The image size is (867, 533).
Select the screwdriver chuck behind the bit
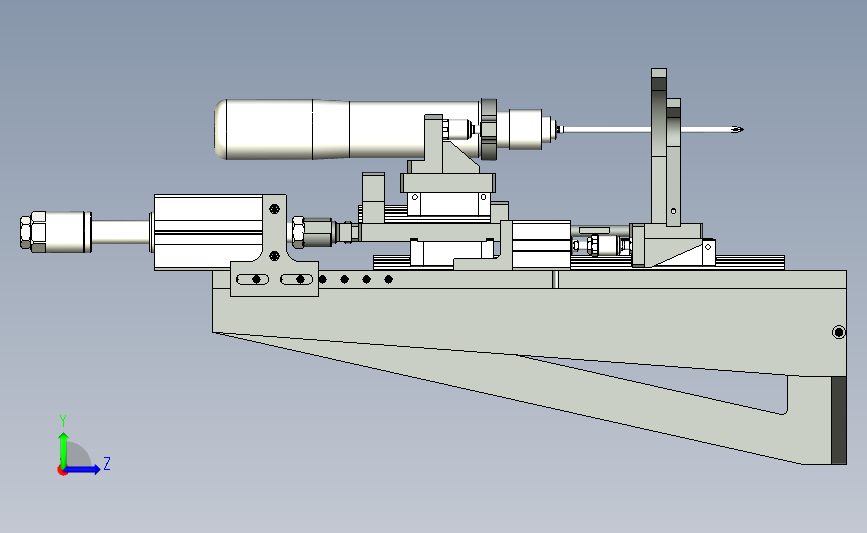(524, 129)
